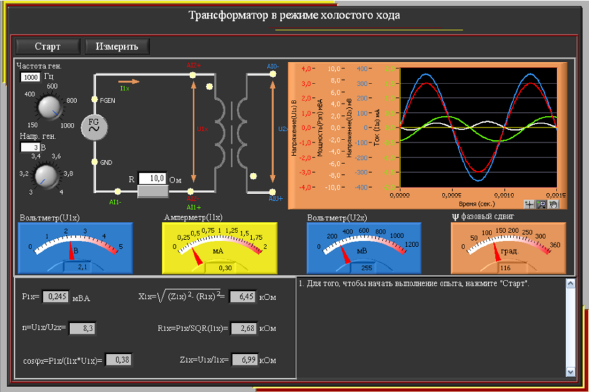The height and width of the screenshot is (392, 589).
Task: Select the GND terminal node
Action: [95, 162]
